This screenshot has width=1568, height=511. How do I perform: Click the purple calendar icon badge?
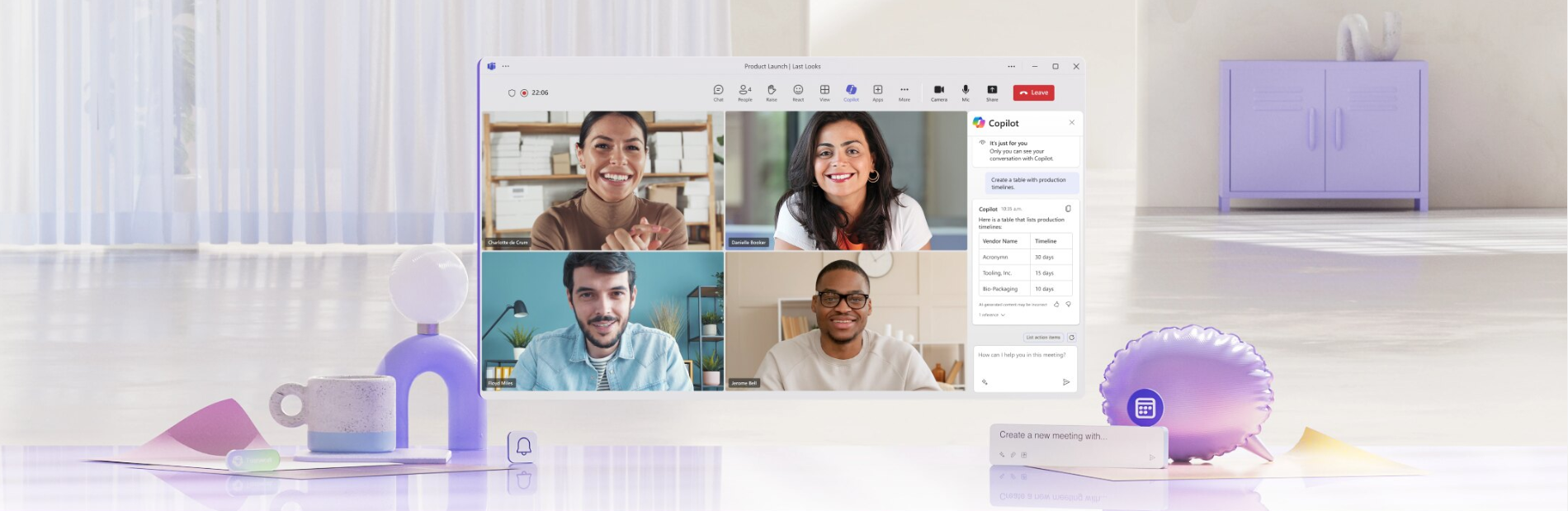[x=1145, y=408]
